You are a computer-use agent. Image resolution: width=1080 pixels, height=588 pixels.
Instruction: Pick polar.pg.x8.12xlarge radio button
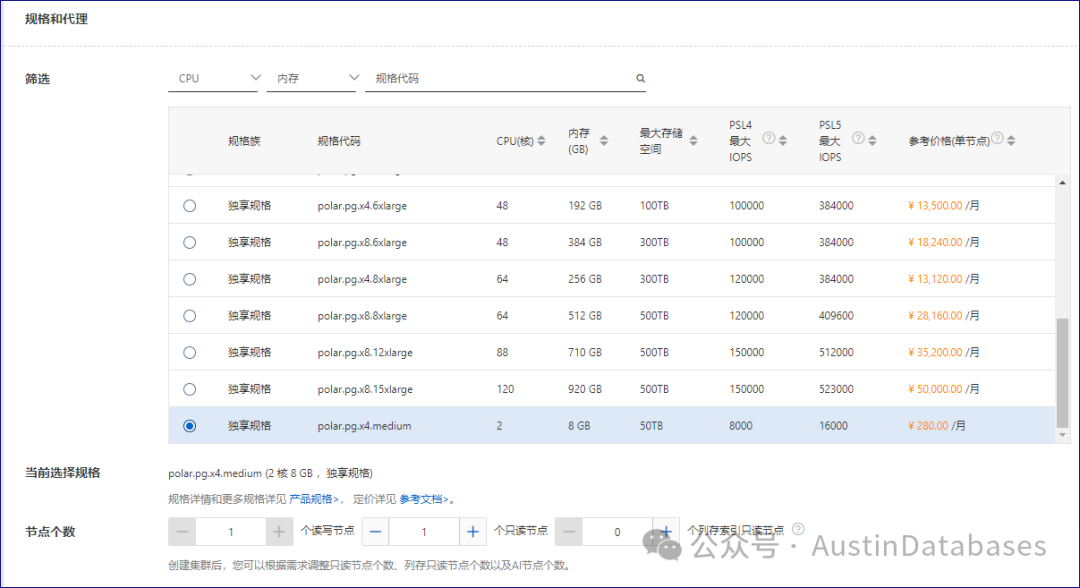coord(189,353)
